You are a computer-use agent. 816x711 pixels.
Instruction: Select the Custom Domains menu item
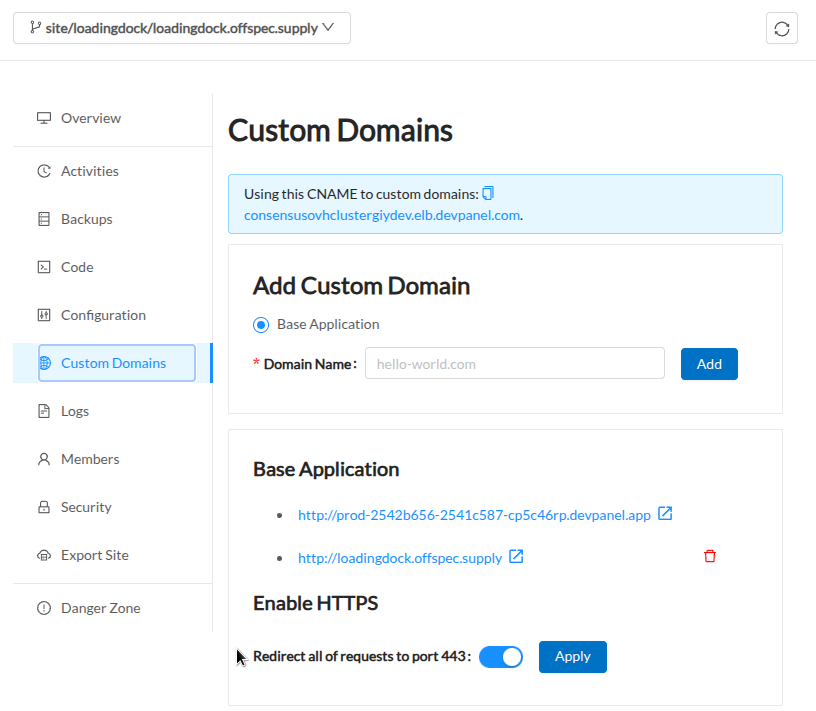point(112,363)
